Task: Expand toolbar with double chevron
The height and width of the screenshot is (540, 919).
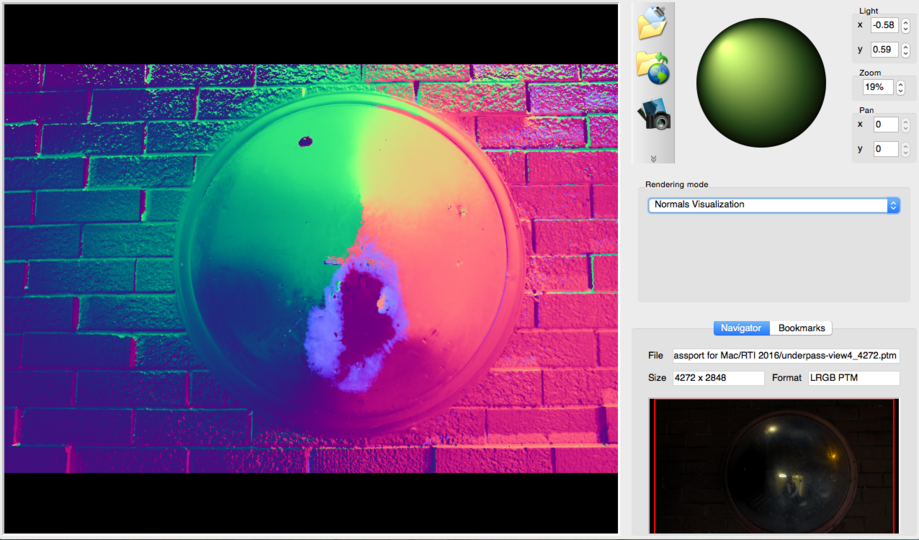Action: click(653, 159)
